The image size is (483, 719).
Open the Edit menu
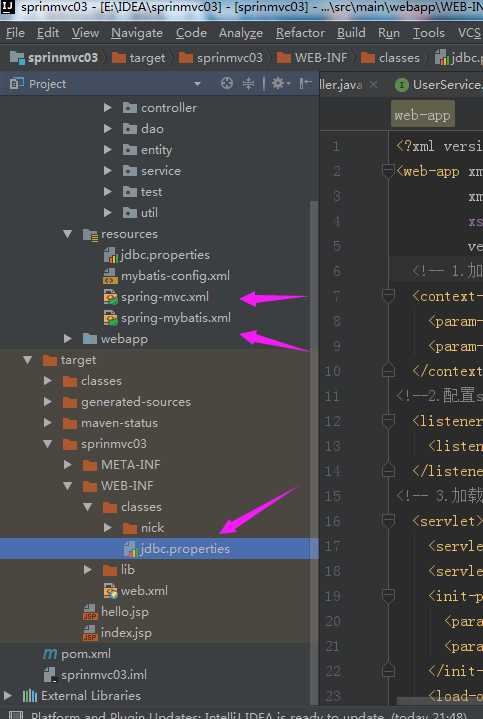point(48,33)
